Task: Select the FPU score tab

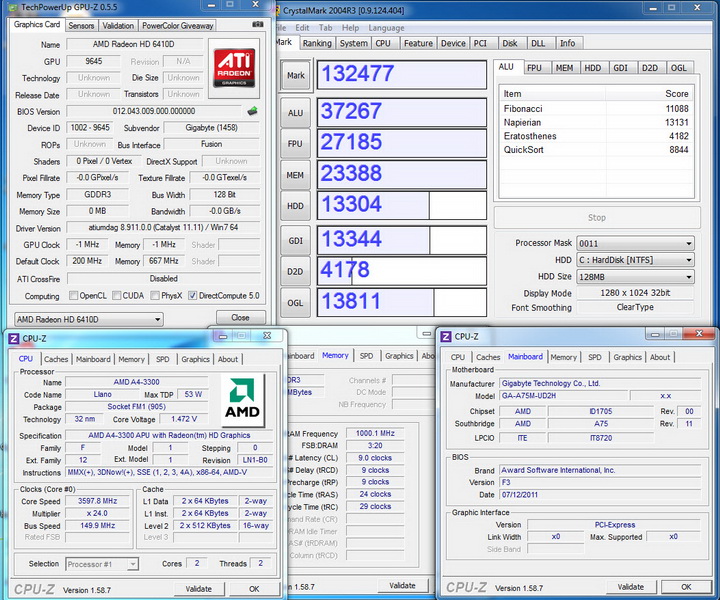Action: (x=534, y=68)
